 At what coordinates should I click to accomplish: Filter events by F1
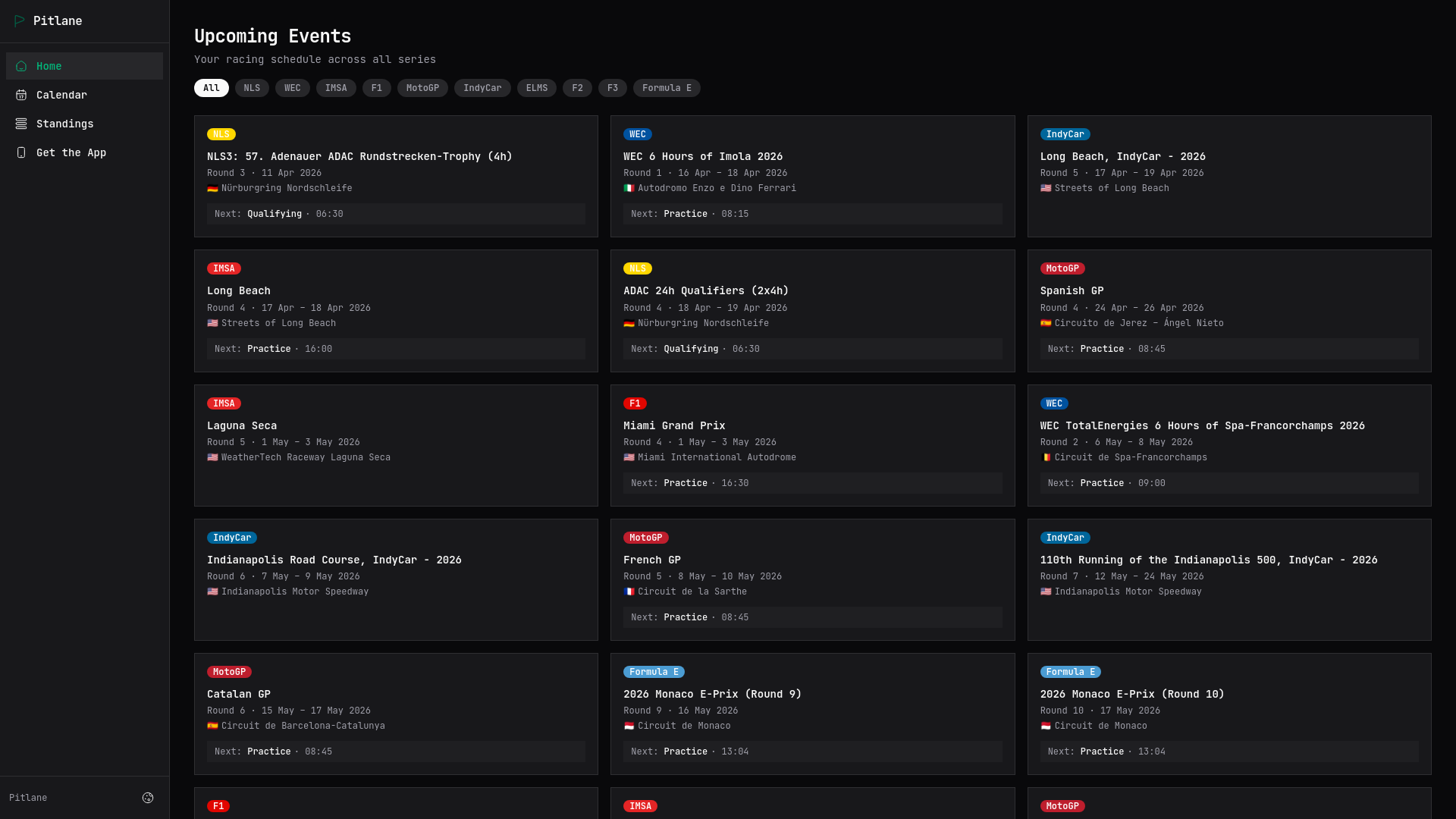[377, 88]
